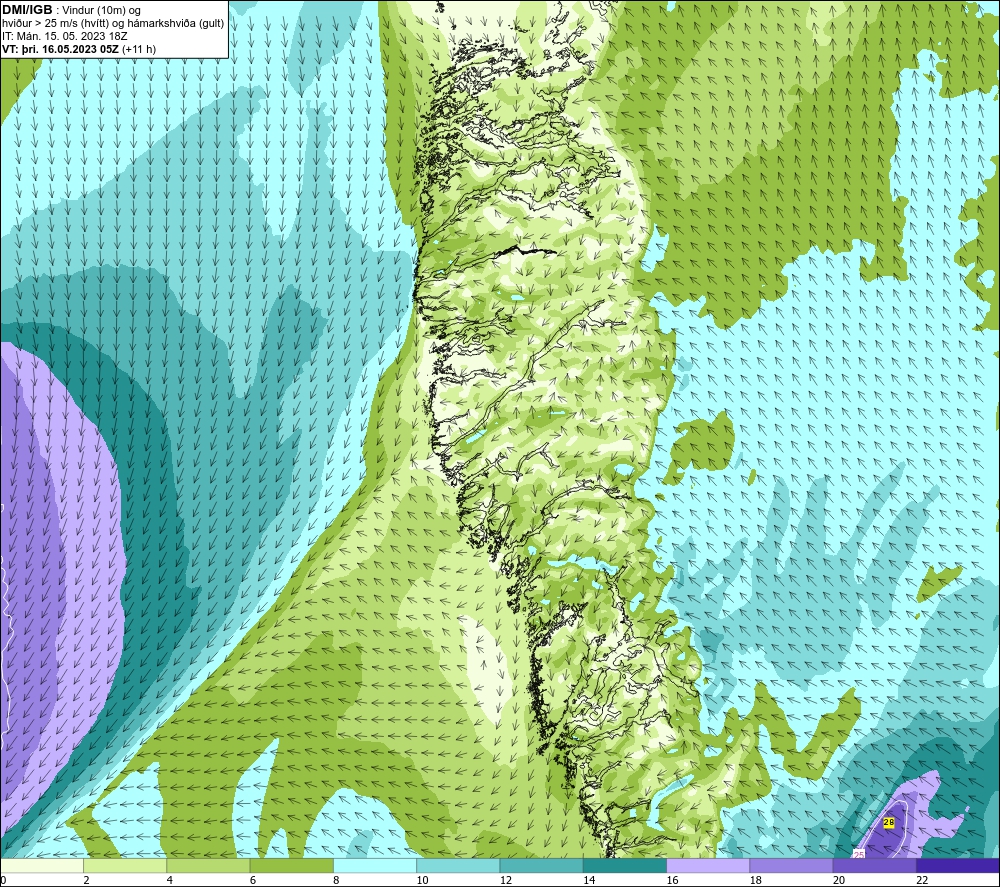Click the '2' scale label
This screenshot has width=1000, height=887.
(x=86, y=880)
